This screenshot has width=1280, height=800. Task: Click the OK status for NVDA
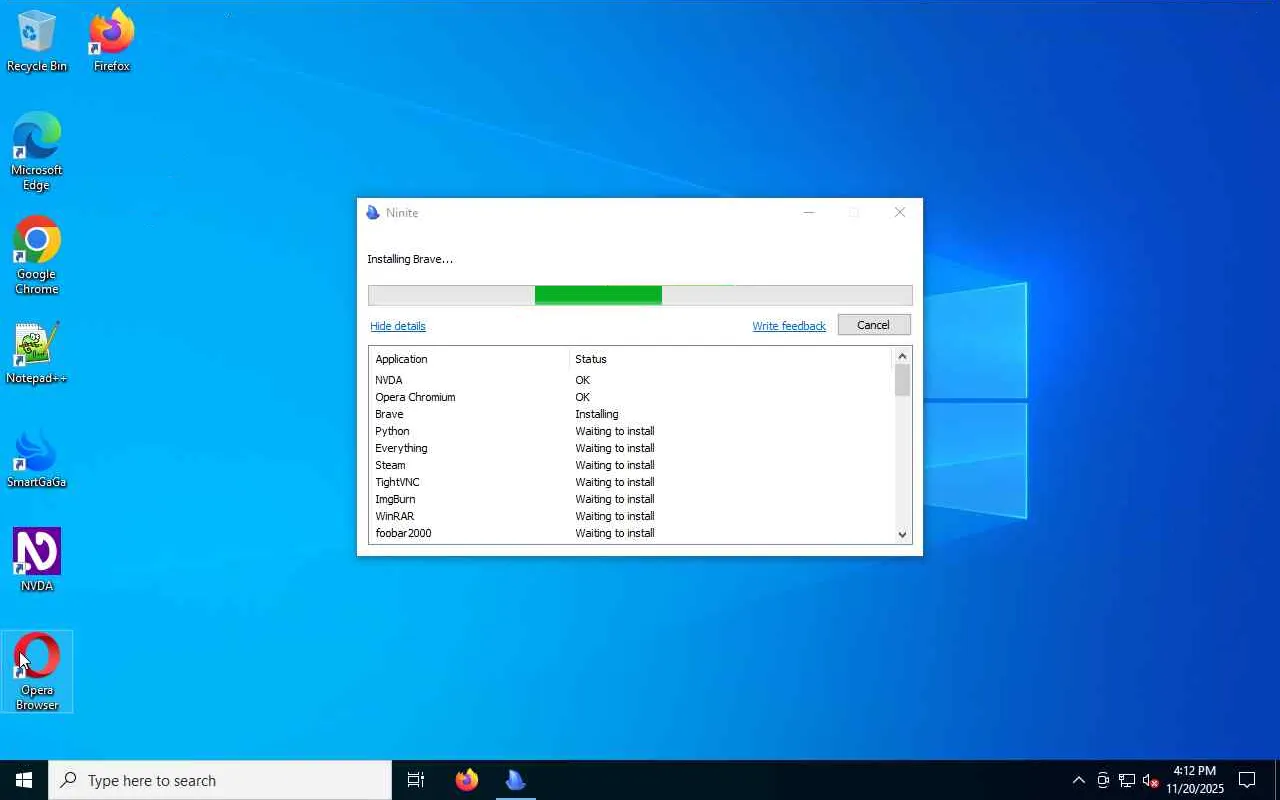pos(583,380)
